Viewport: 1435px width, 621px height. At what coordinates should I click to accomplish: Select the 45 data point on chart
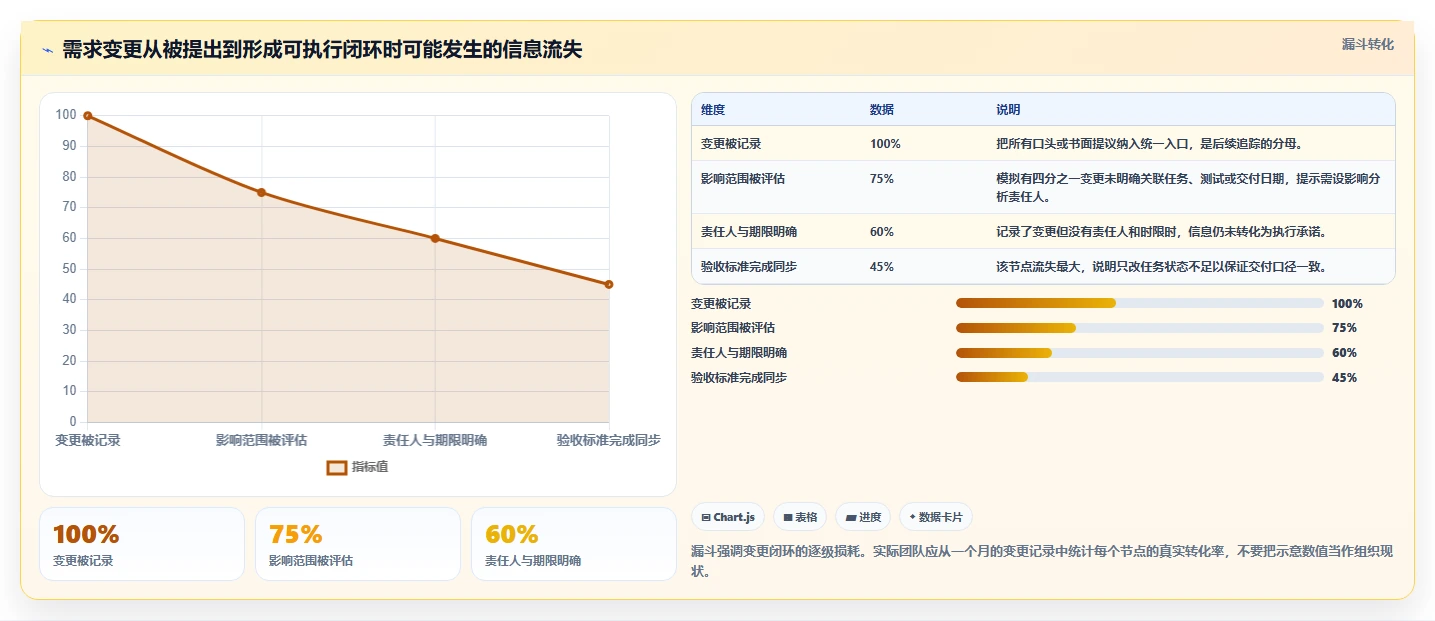coord(609,284)
